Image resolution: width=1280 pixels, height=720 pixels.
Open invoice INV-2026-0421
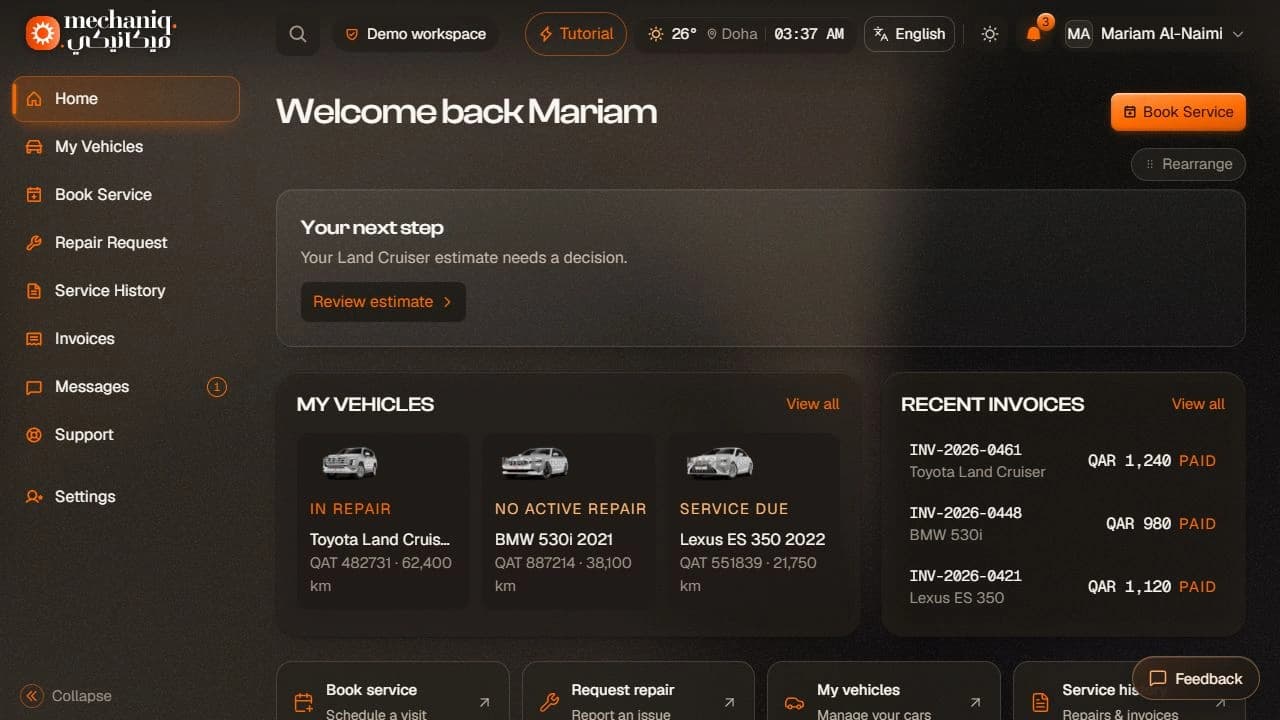click(x=1063, y=587)
